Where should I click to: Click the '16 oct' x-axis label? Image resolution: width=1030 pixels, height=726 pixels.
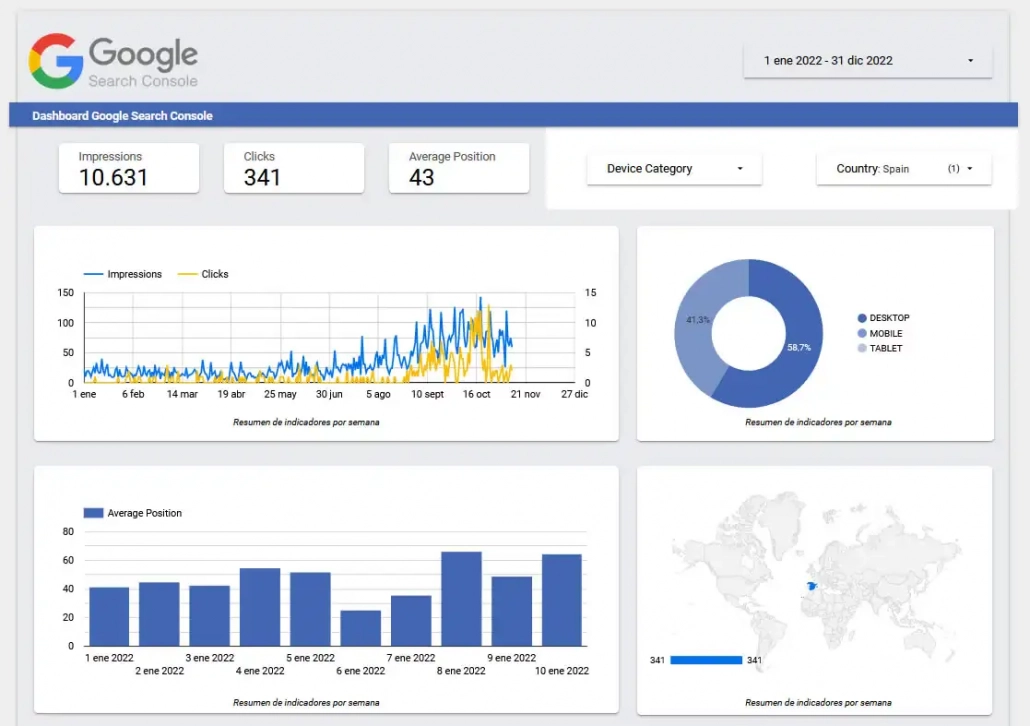click(x=476, y=394)
